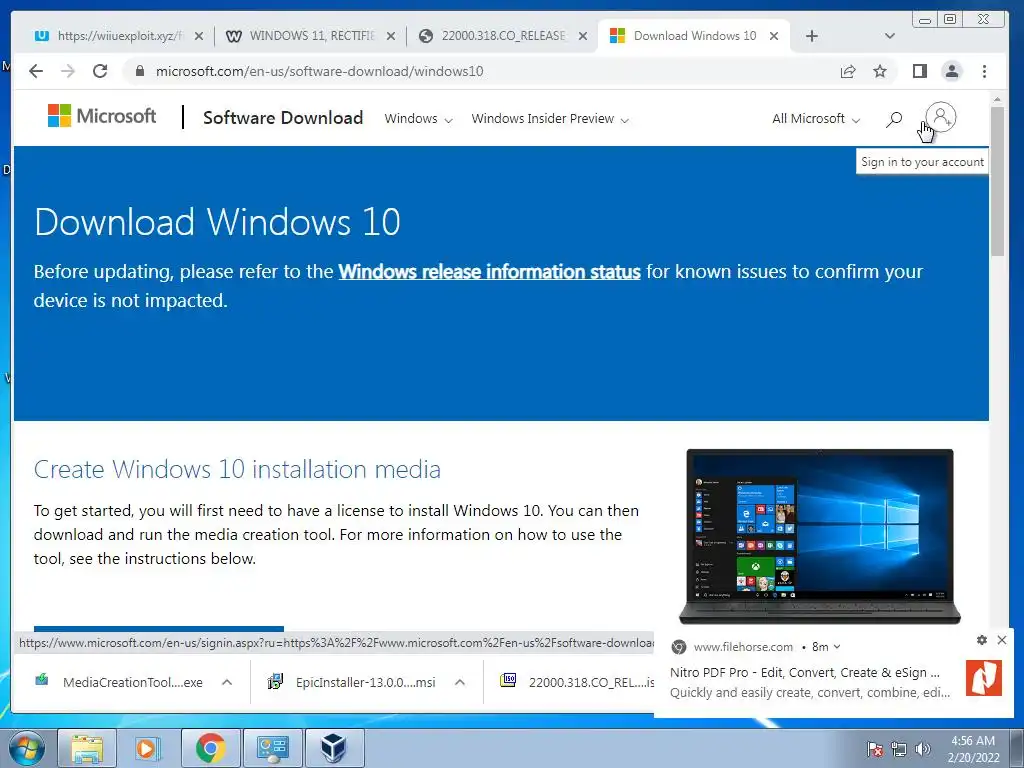Open Software Download heading link

tap(283, 118)
